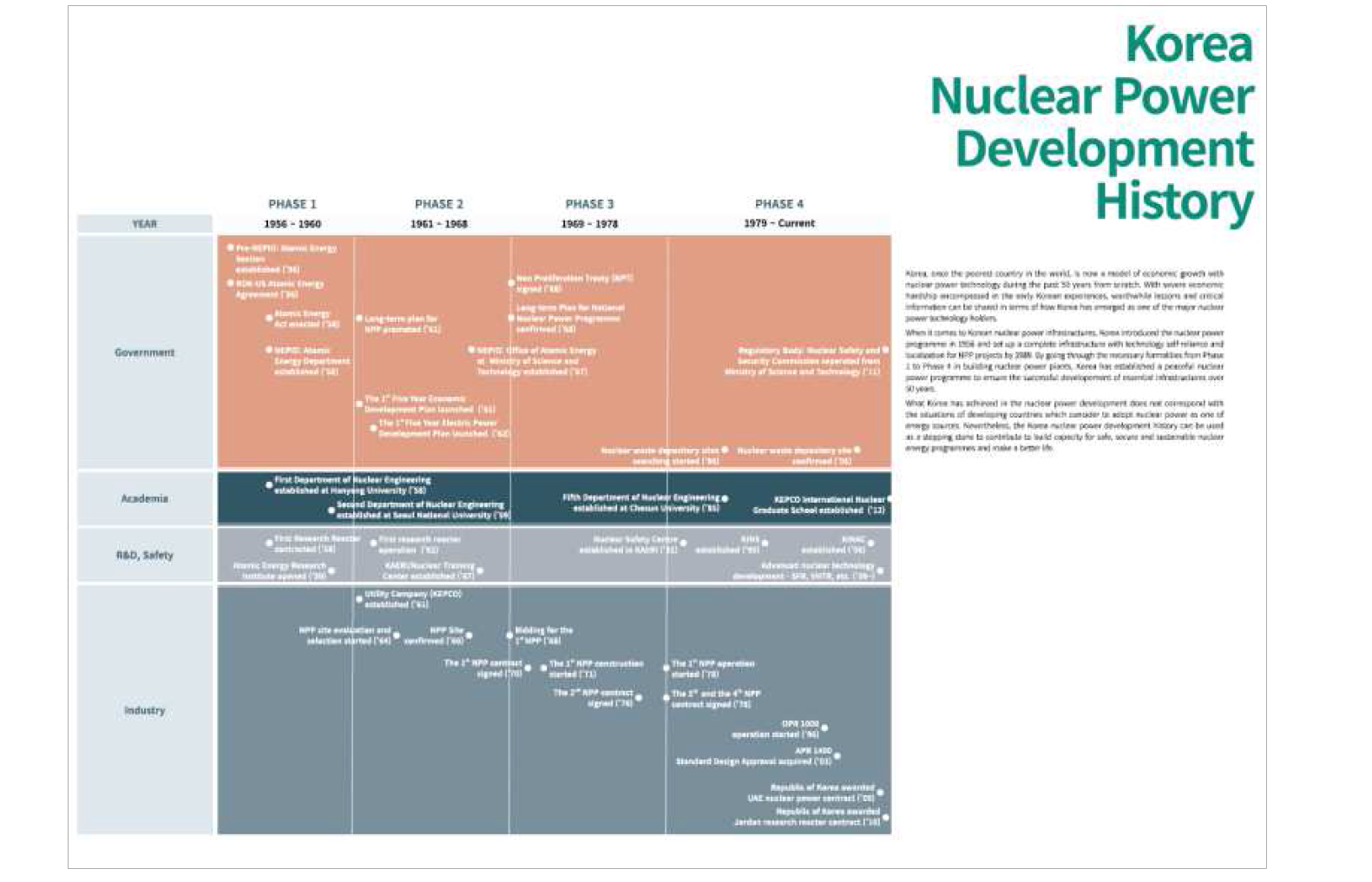The image size is (1372, 882).
Task: Click the '1969 ~ 1978' year range
Action: pyautogui.click(x=589, y=224)
